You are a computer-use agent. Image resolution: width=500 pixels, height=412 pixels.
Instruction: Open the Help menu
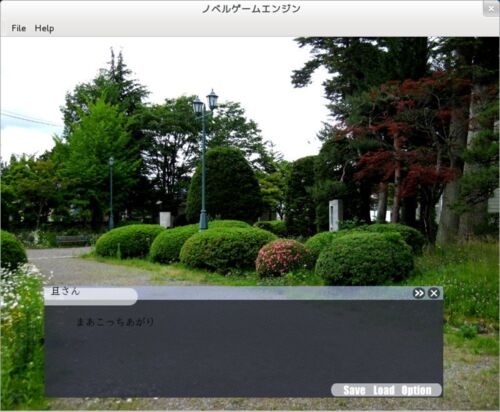pyautogui.click(x=44, y=28)
